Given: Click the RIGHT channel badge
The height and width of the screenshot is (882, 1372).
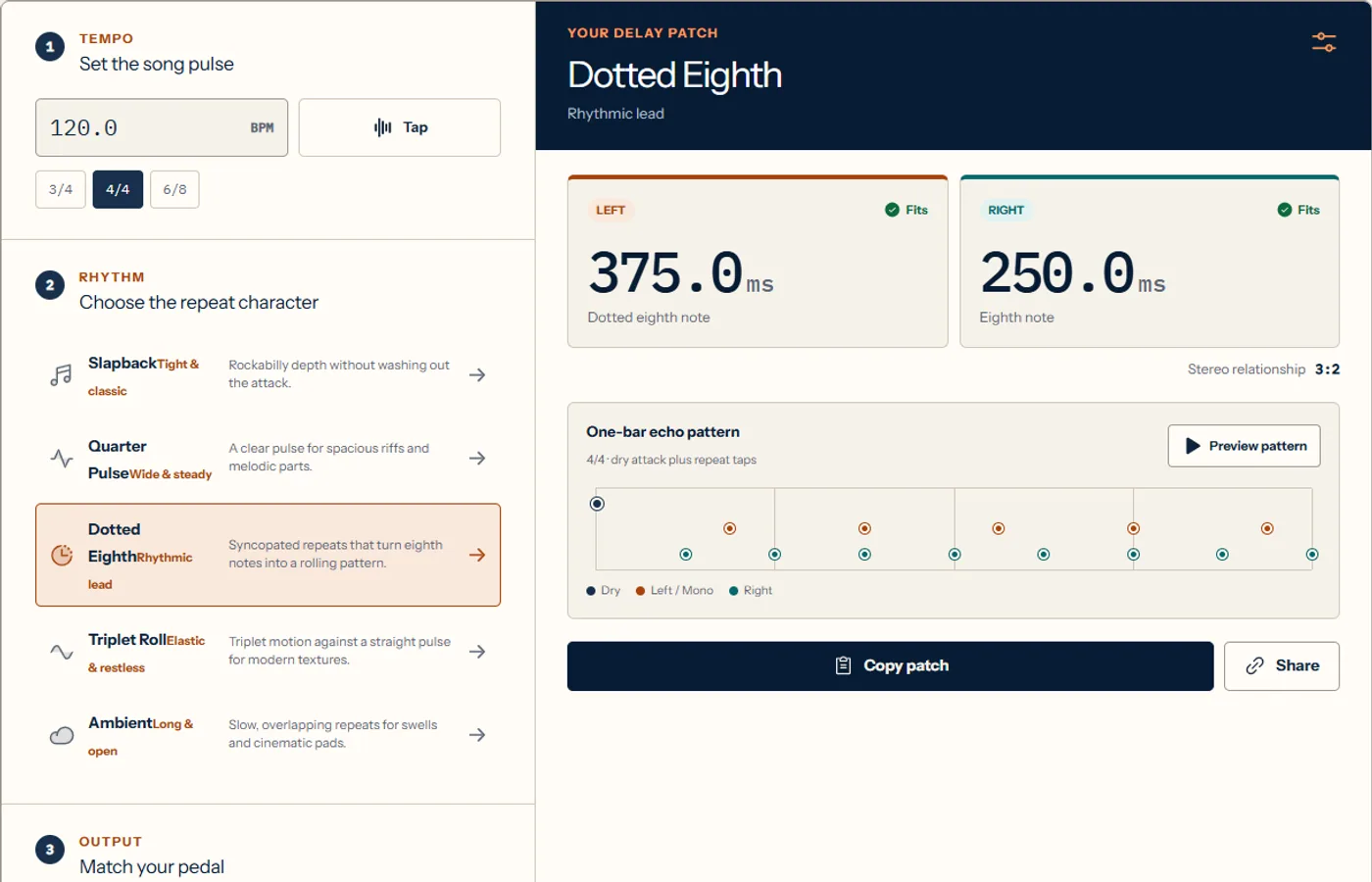Looking at the screenshot, I should (1006, 210).
